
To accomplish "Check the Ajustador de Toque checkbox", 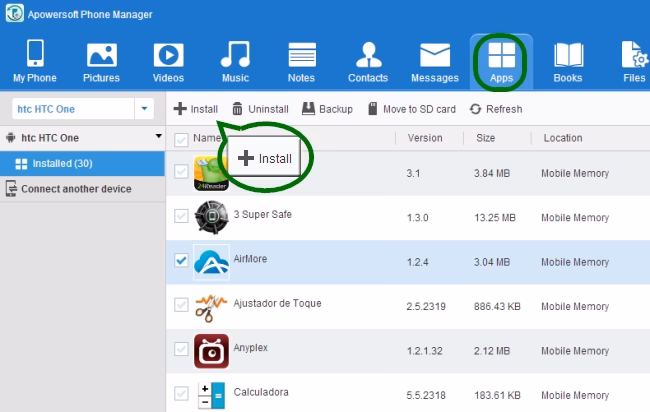I will [181, 305].
